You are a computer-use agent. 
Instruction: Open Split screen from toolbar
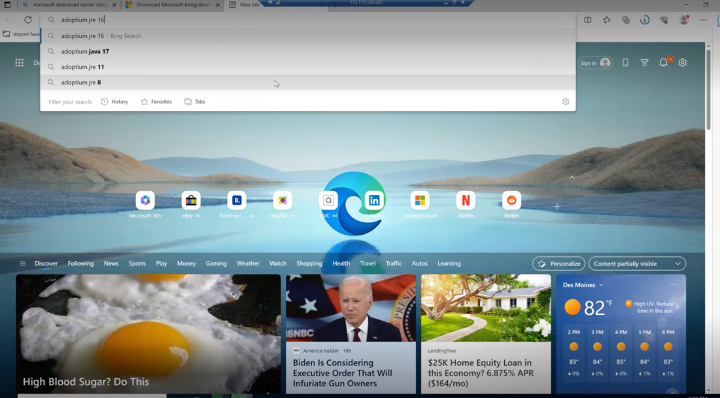point(587,20)
